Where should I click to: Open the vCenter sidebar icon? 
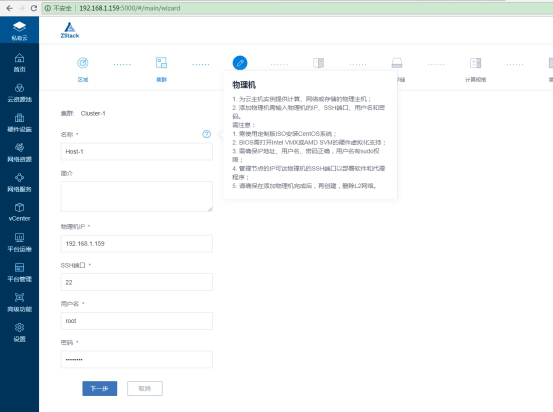(x=19, y=212)
